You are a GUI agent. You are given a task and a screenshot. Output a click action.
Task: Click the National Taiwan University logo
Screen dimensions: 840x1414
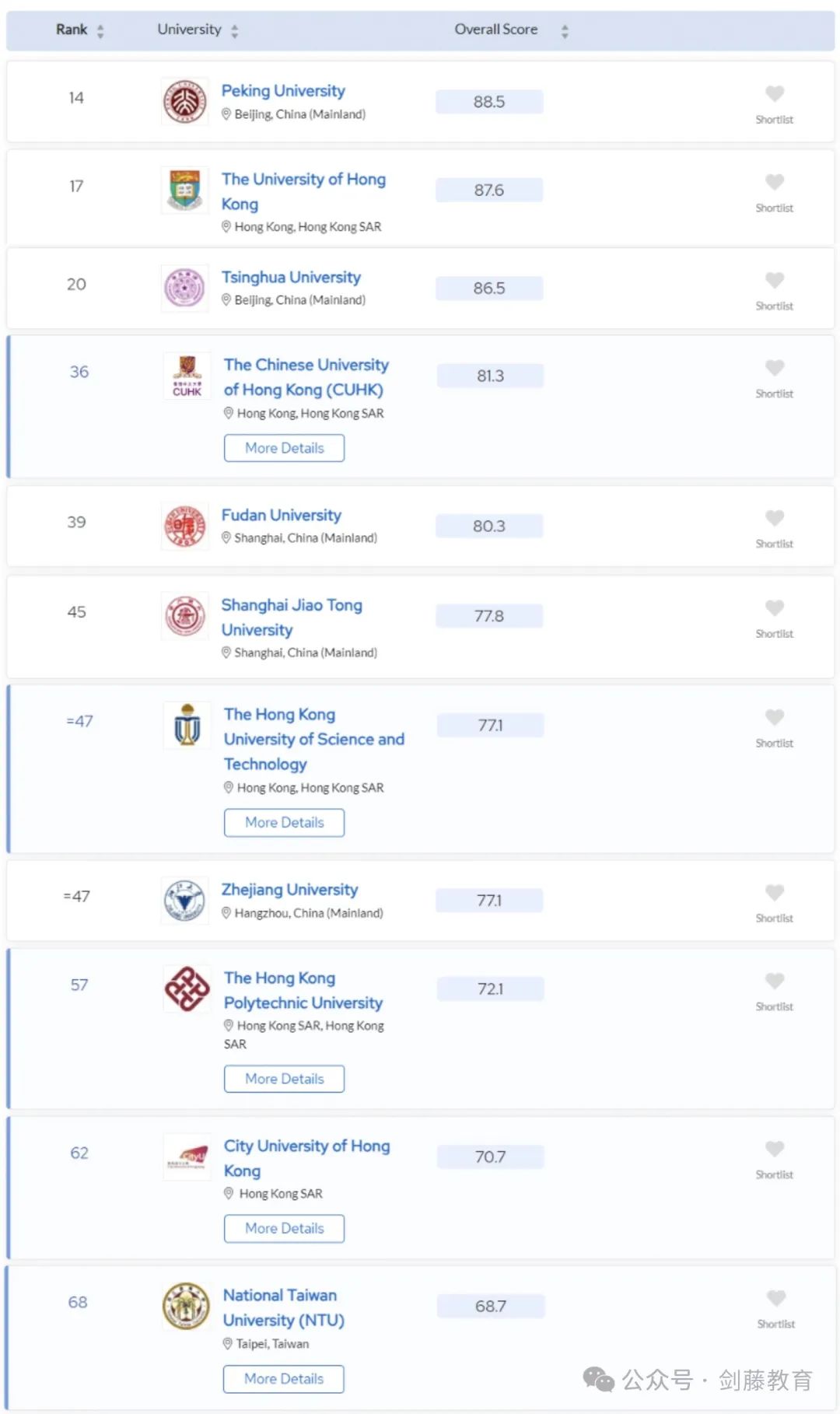click(186, 1307)
